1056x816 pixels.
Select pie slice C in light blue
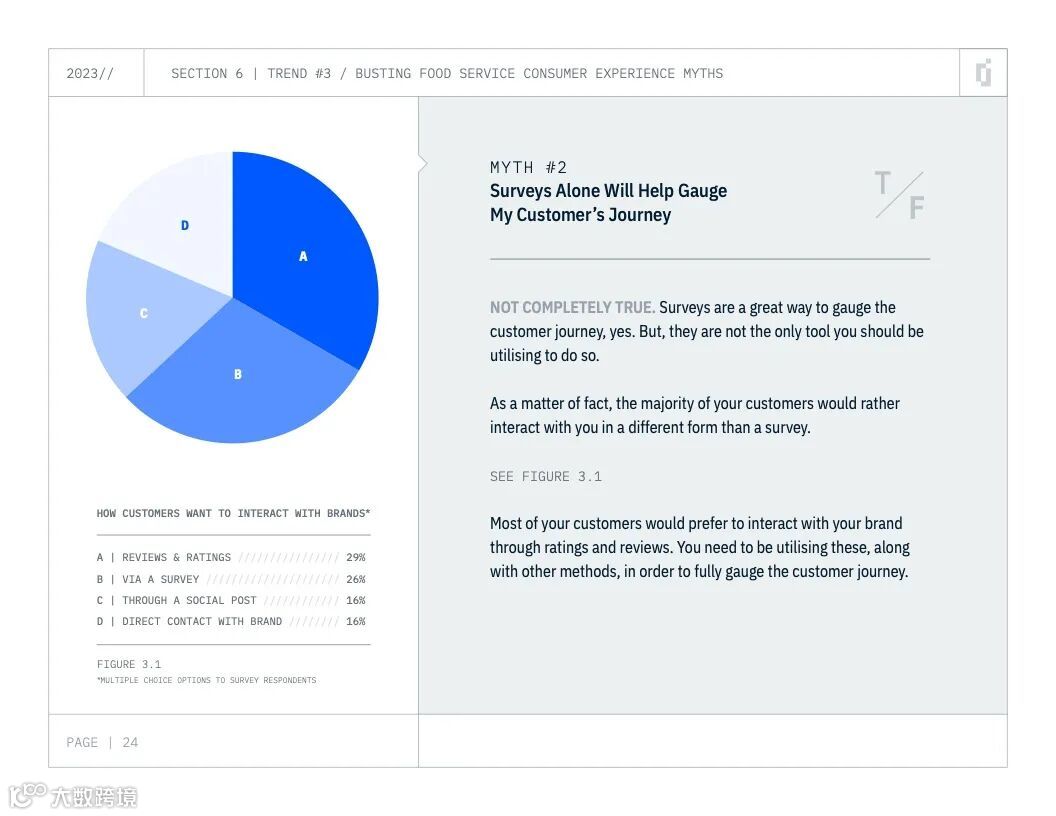(x=143, y=314)
